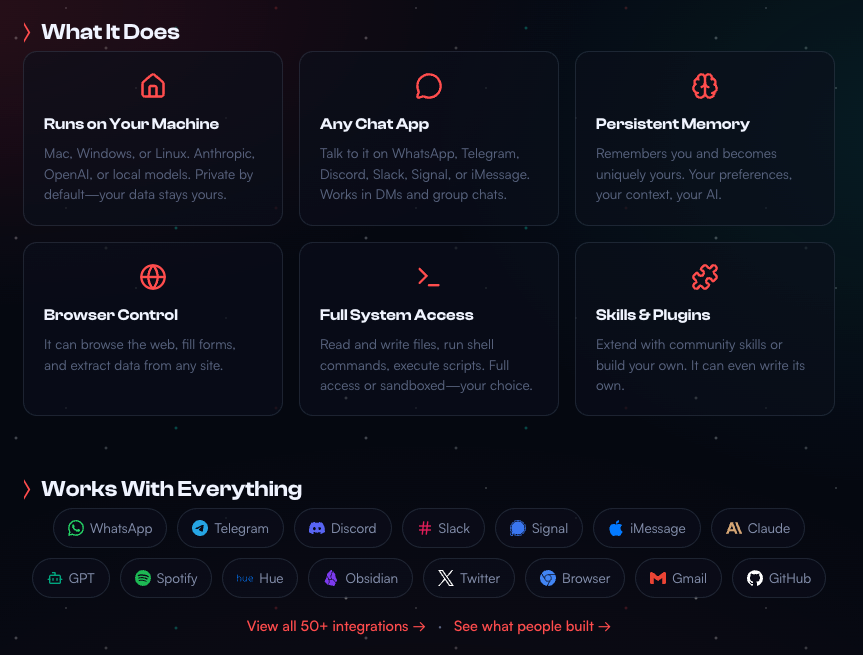Viewport: 863px width, 655px height.
Task: Select the Signal integration chip
Action: point(538,528)
